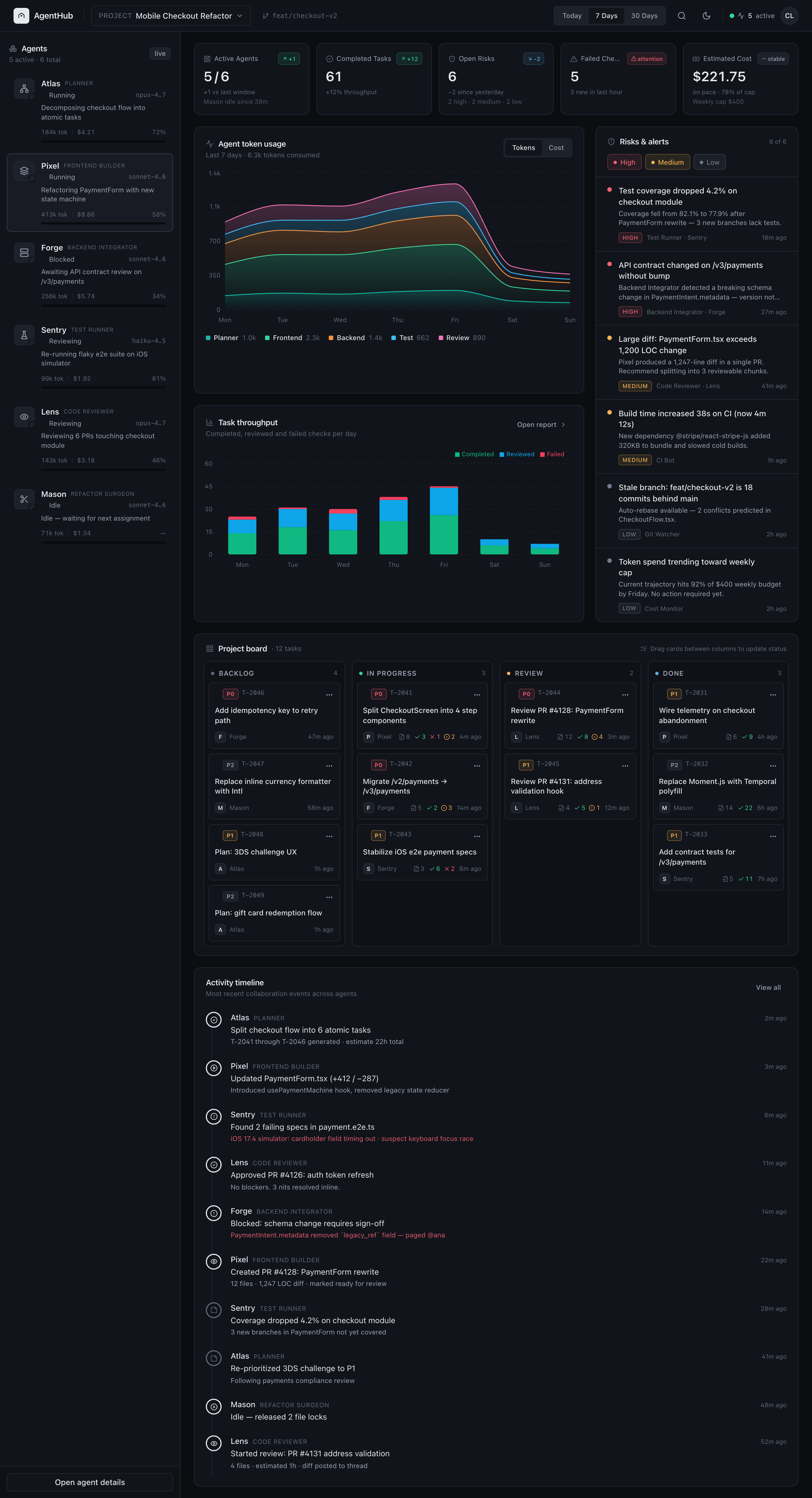Click Lens code reviewer eye icon
Viewport: 812px width, 1498px height.
(24, 417)
